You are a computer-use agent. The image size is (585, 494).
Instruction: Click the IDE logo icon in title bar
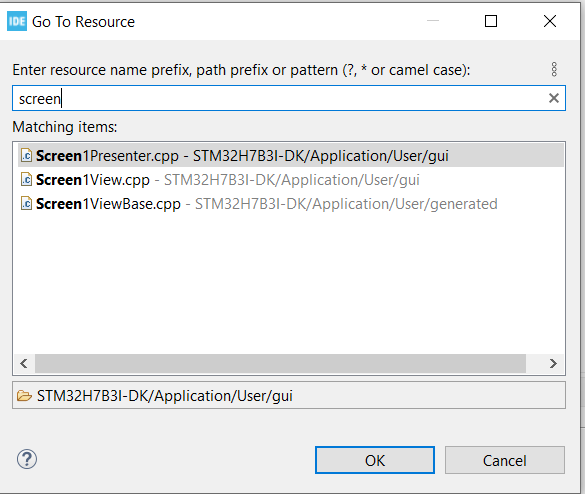click(x=17, y=21)
